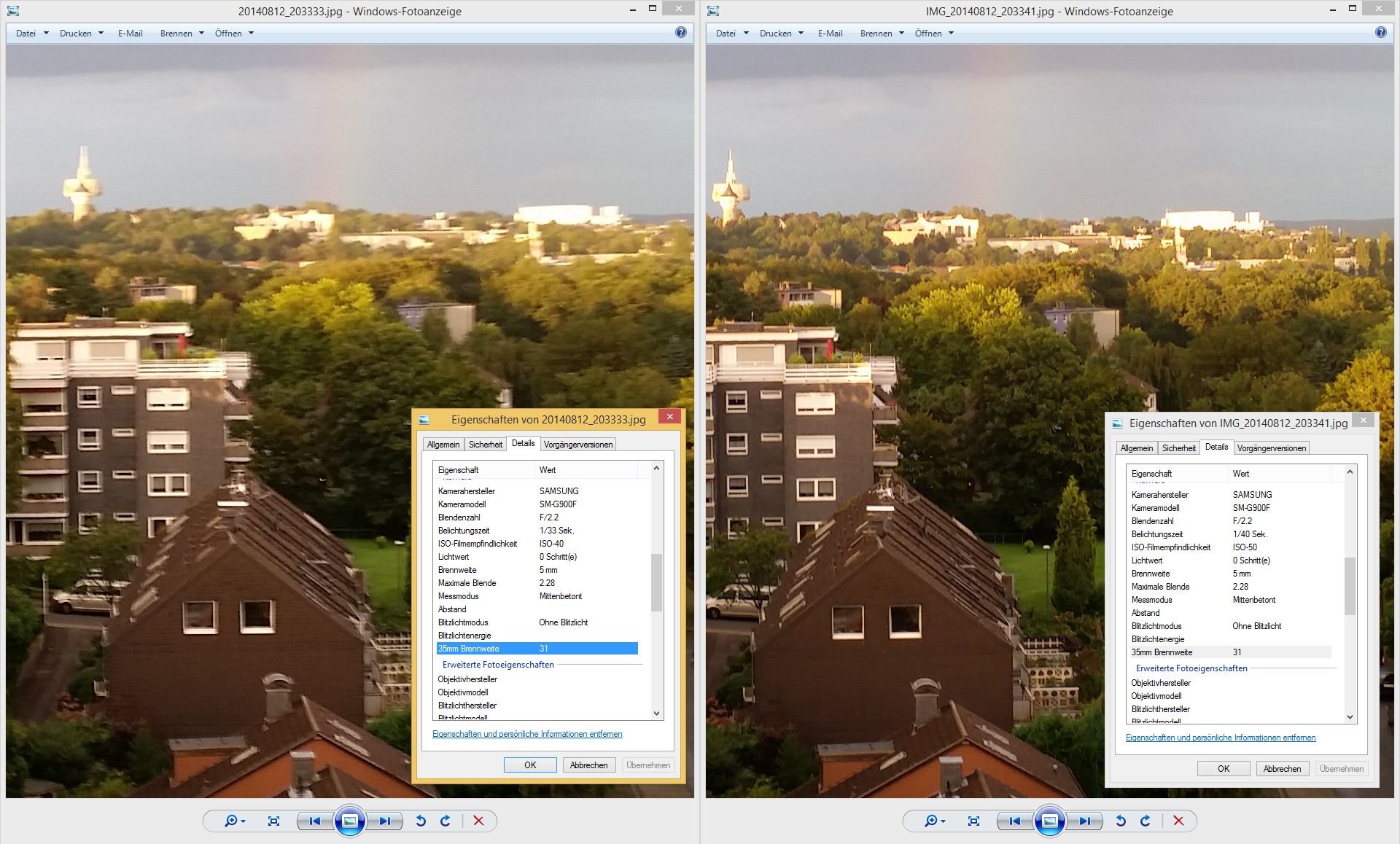Open Datei menu in right viewer
Viewport: 1400px width, 844px height.
(x=732, y=33)
